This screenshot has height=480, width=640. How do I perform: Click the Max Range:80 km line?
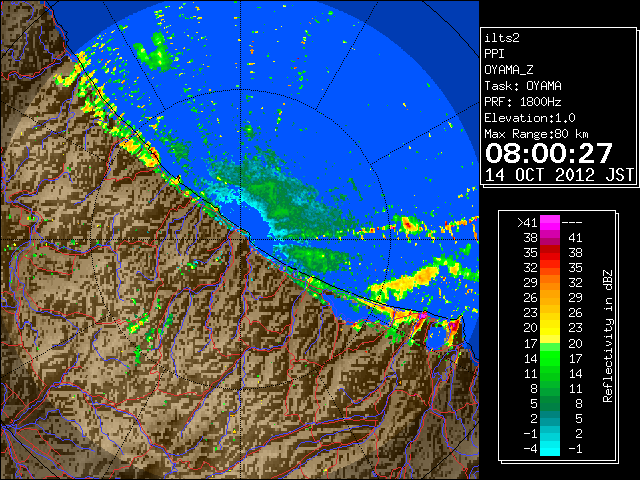pos(536,134)
